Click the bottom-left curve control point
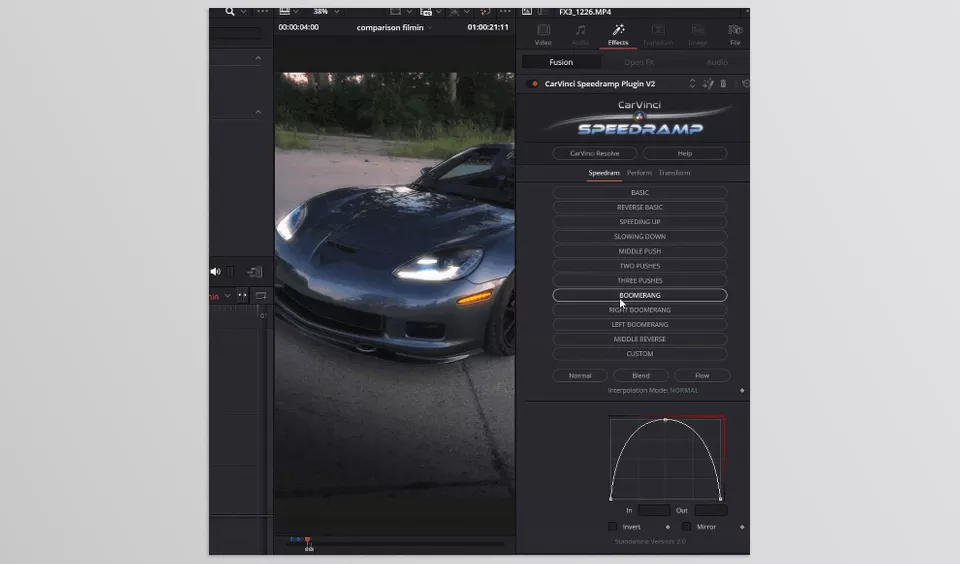 point(611,498)
